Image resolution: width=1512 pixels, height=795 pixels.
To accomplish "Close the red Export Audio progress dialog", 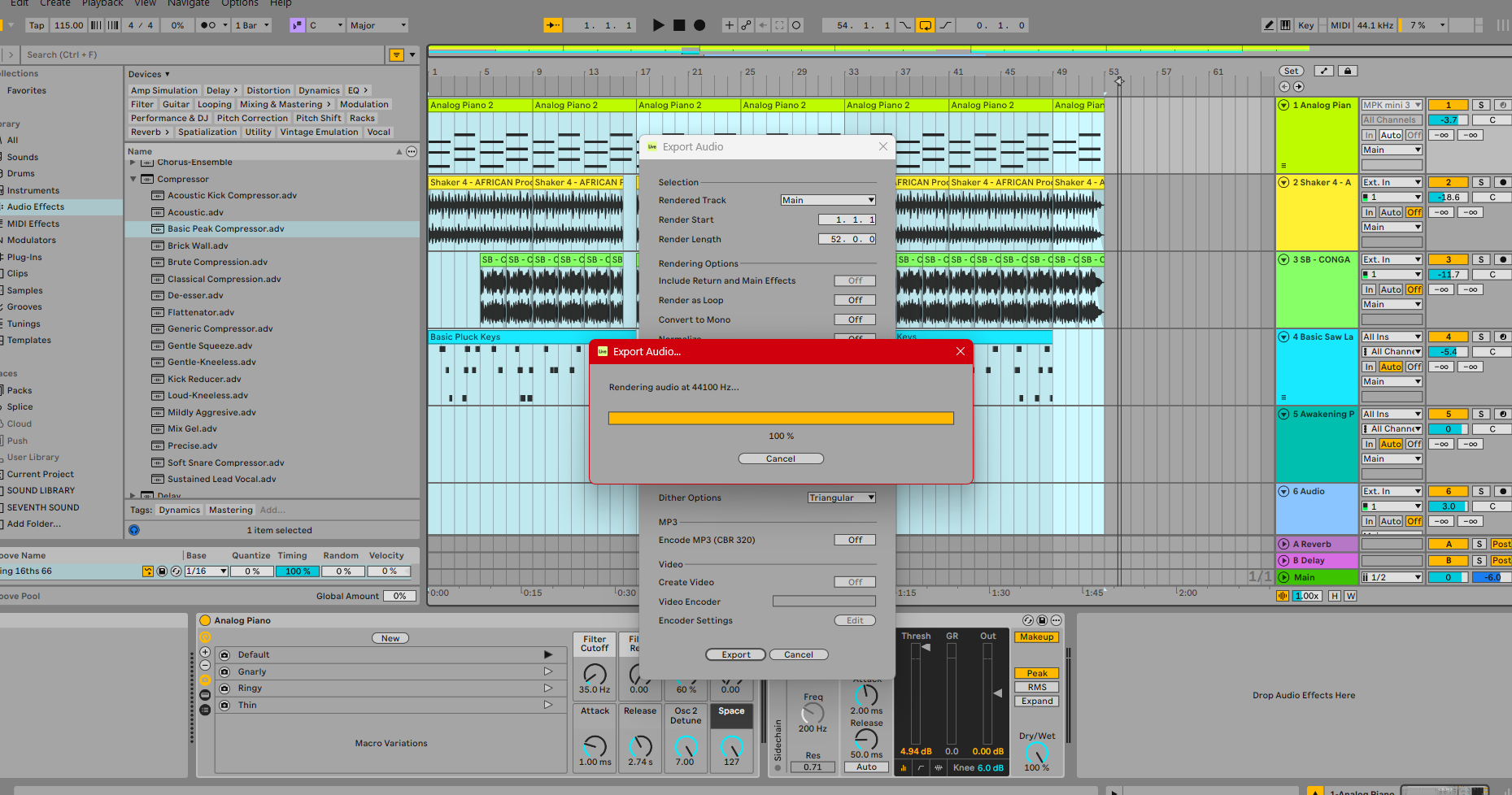I will 961,351.
